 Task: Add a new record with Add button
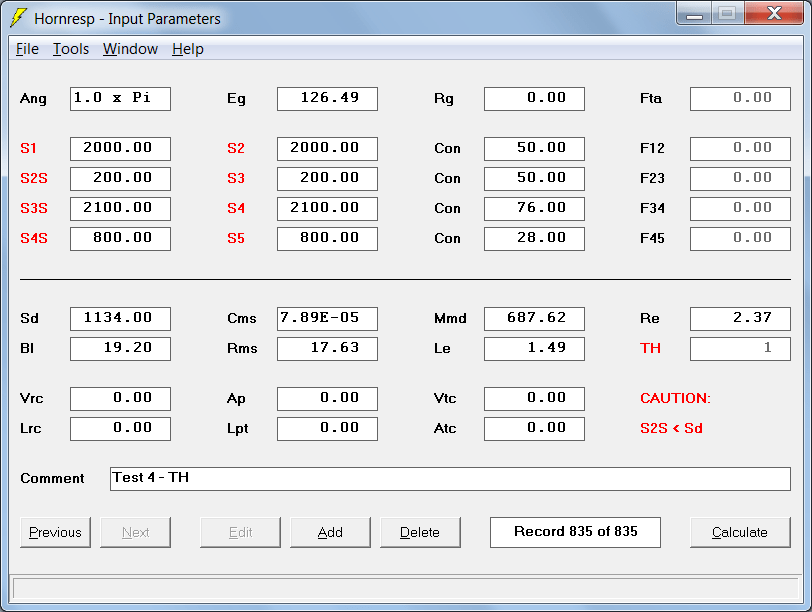(x=330, y=532)
